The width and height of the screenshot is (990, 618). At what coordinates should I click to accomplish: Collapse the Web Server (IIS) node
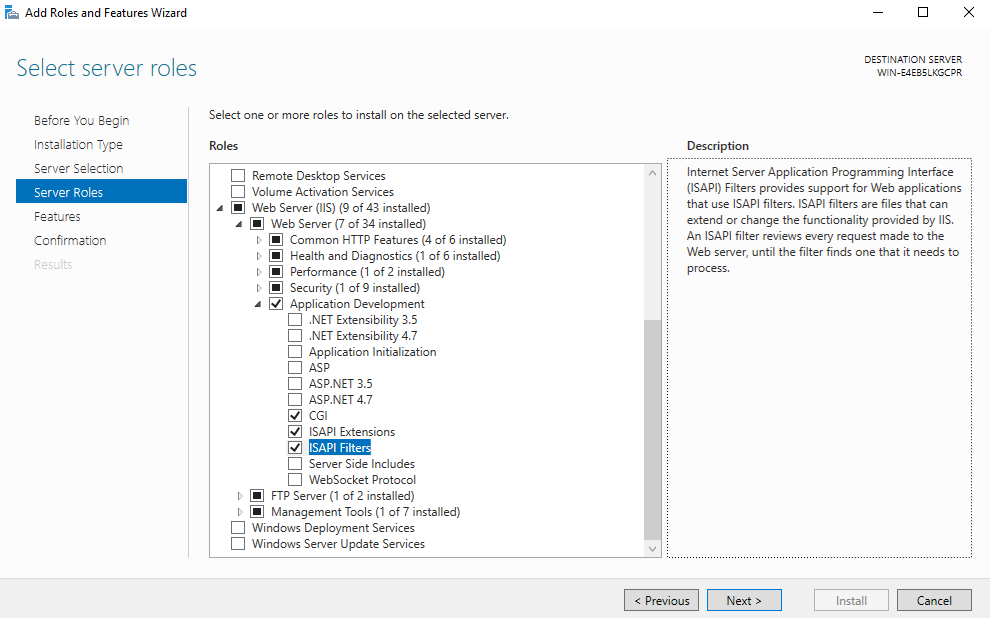pos(220,208)
